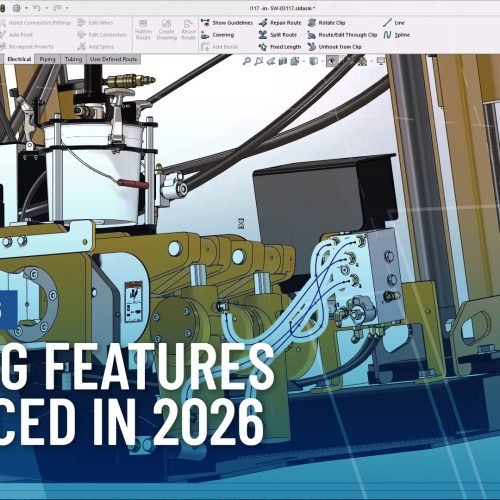The height and width of the screenshot is (500, 500).
Task: Expand the Options dropdown arrow
Action: coord(26,8)
